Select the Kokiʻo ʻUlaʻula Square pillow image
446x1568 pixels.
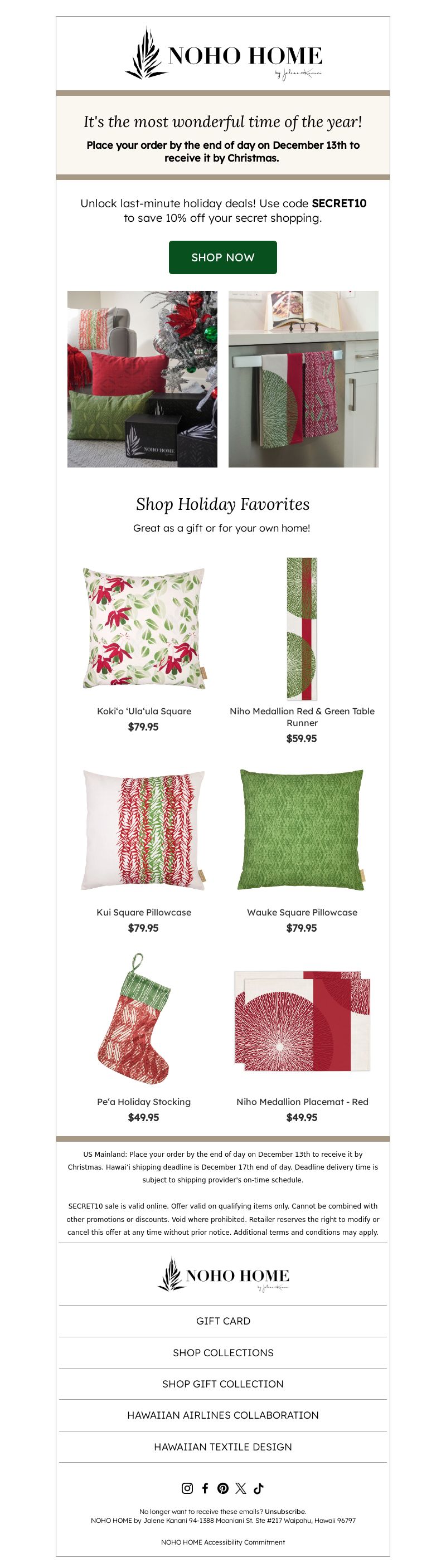pyautogui.click(x=144, y=627)
